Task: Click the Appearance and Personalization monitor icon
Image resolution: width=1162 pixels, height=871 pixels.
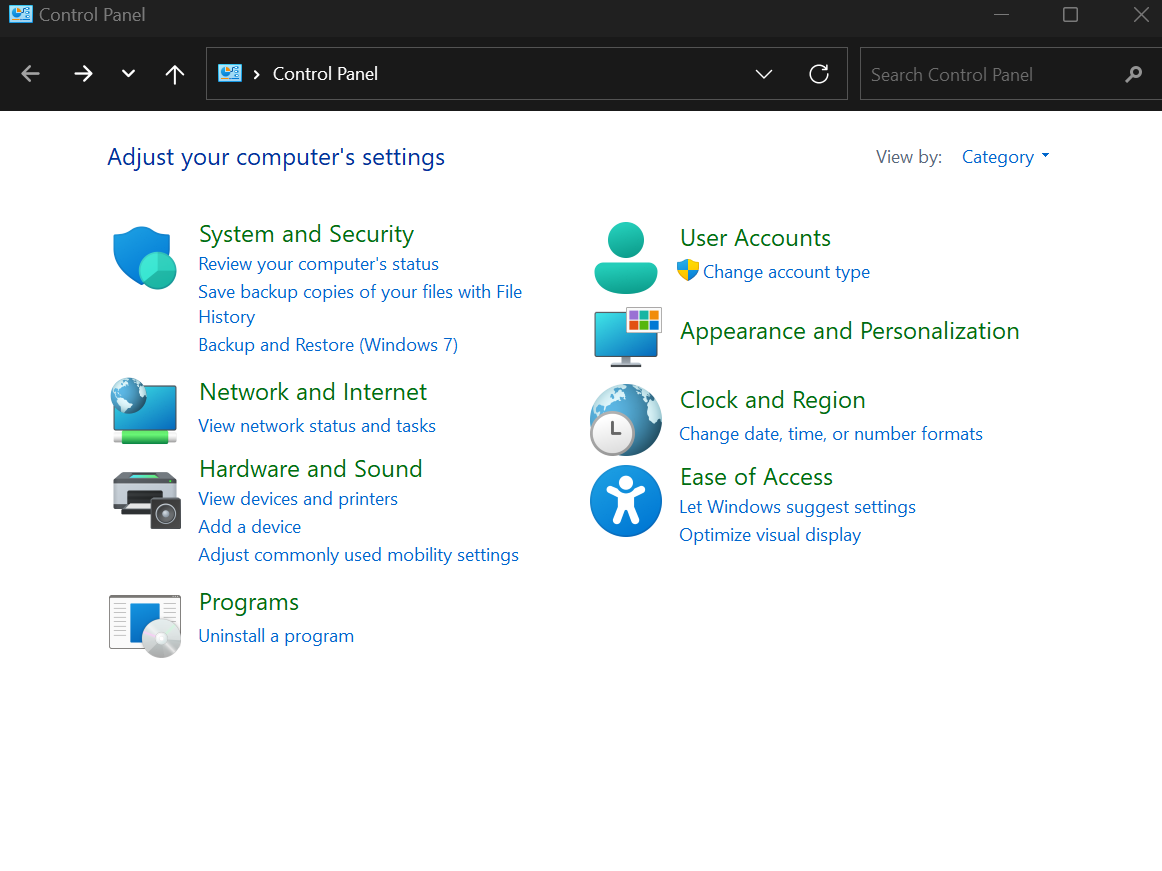Action: pos(627,335)
